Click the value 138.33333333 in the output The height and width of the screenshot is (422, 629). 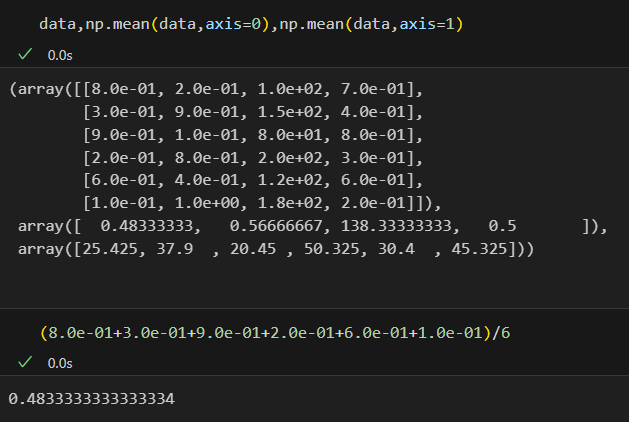pyautogui.click(x=396, y=226)
